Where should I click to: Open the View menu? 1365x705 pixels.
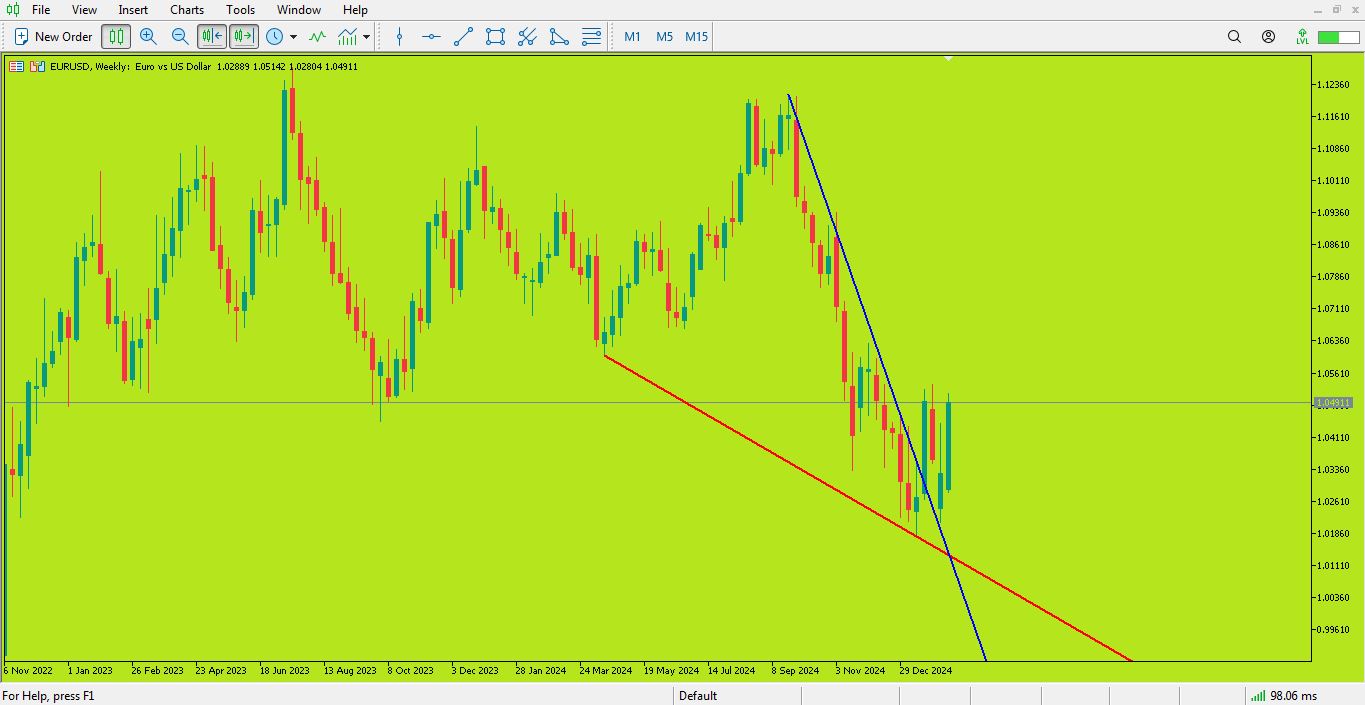[85, 10]
